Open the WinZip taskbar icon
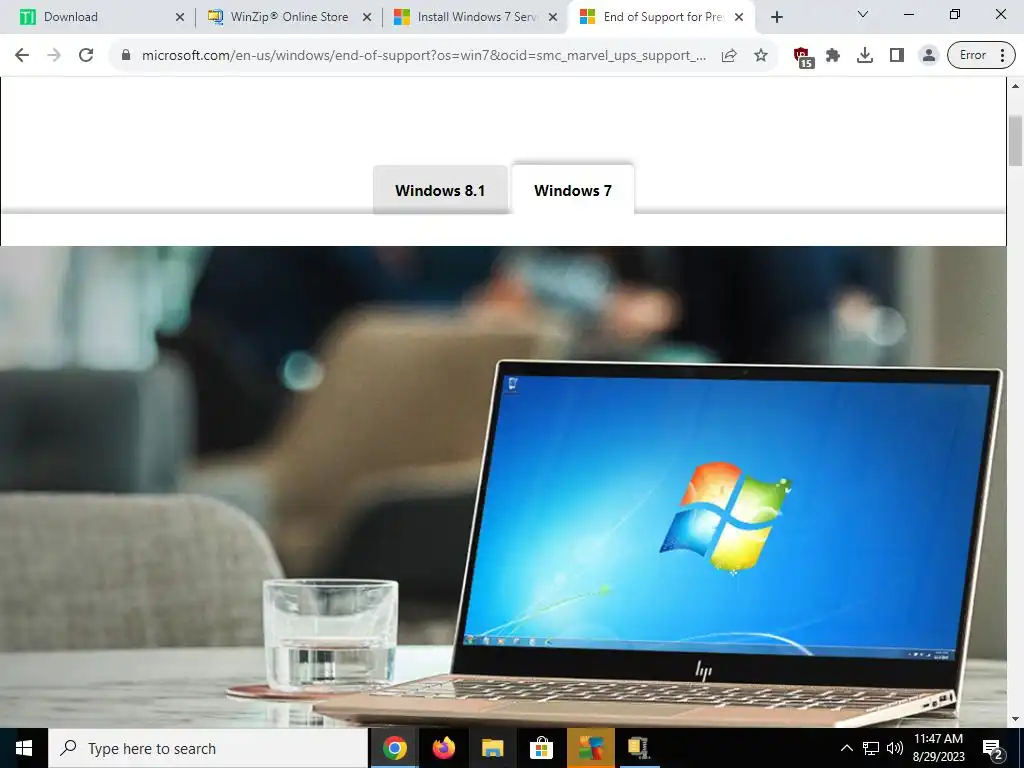Viewport: 1024px width, 768px height. click(639, 748)
